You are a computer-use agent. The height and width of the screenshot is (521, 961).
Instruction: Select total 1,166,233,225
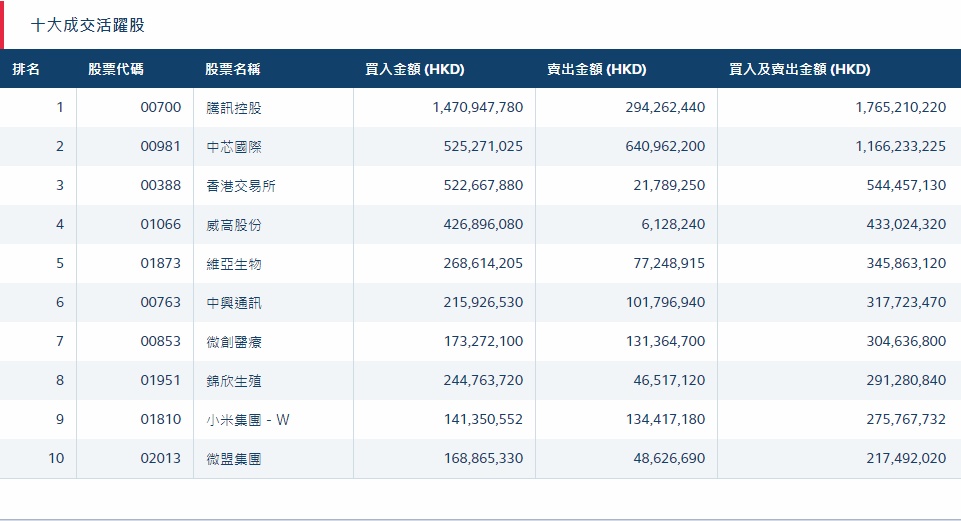(x=901, y=146)
